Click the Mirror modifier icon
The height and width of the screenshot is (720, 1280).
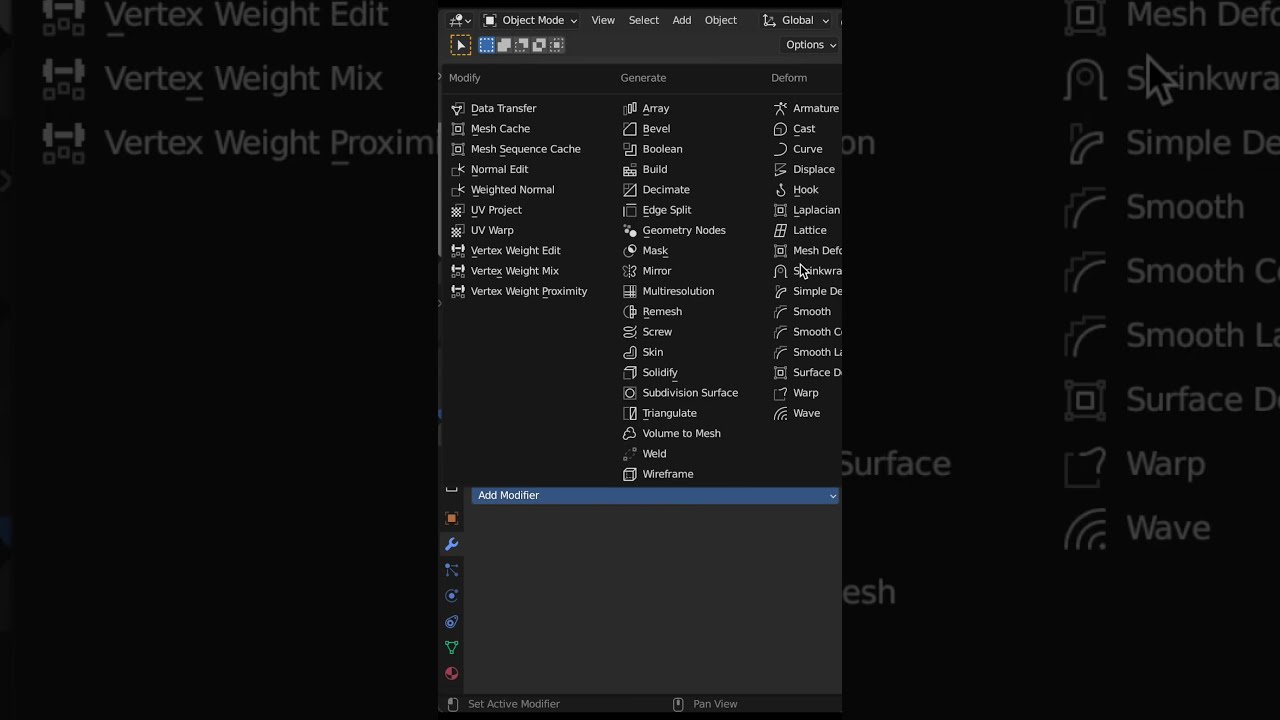click(x=630, y=271)
